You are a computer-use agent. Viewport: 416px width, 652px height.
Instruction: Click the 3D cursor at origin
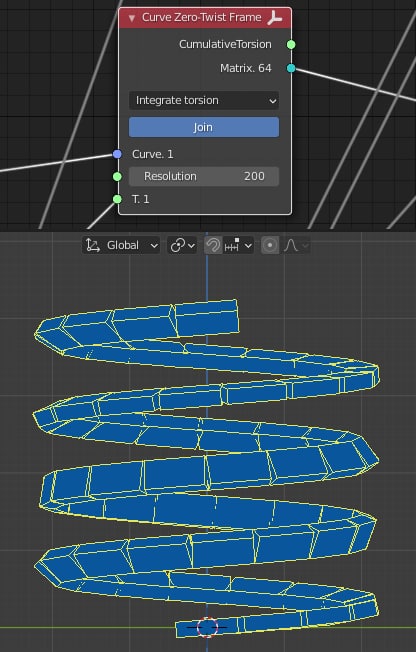point(207,627)
